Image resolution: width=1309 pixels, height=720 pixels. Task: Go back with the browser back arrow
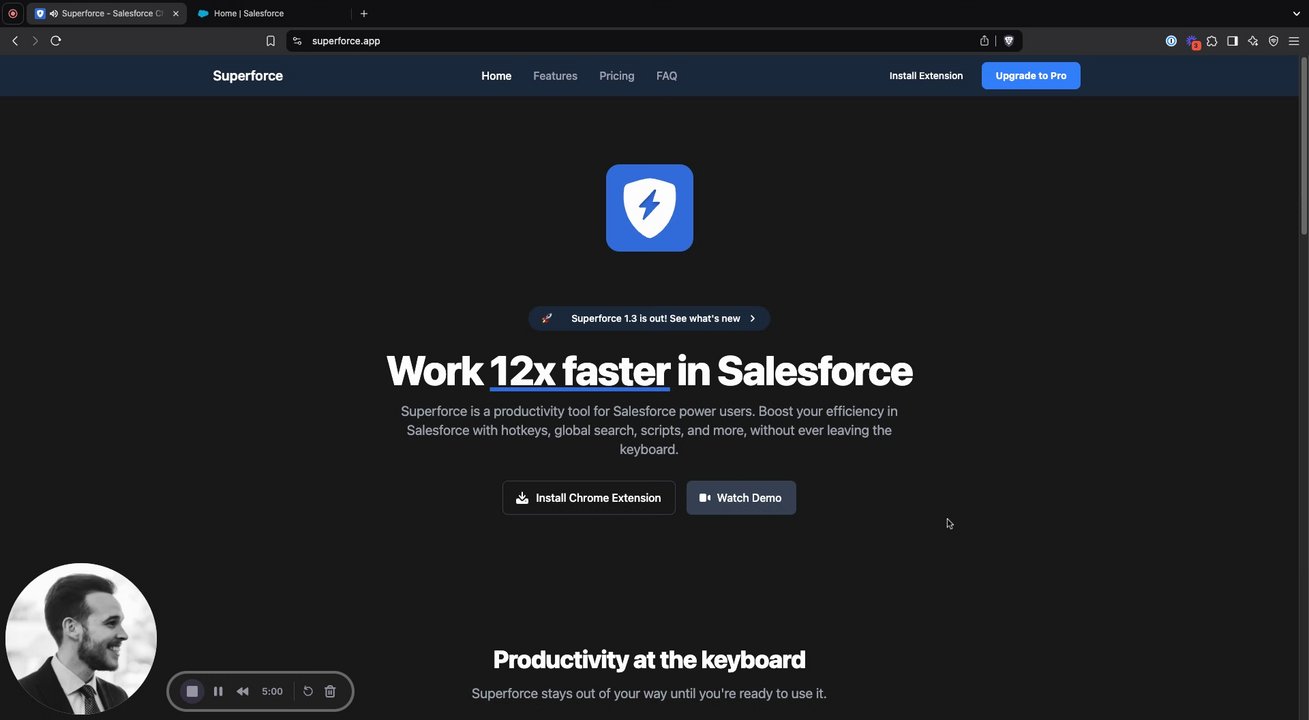pos(15,41)
